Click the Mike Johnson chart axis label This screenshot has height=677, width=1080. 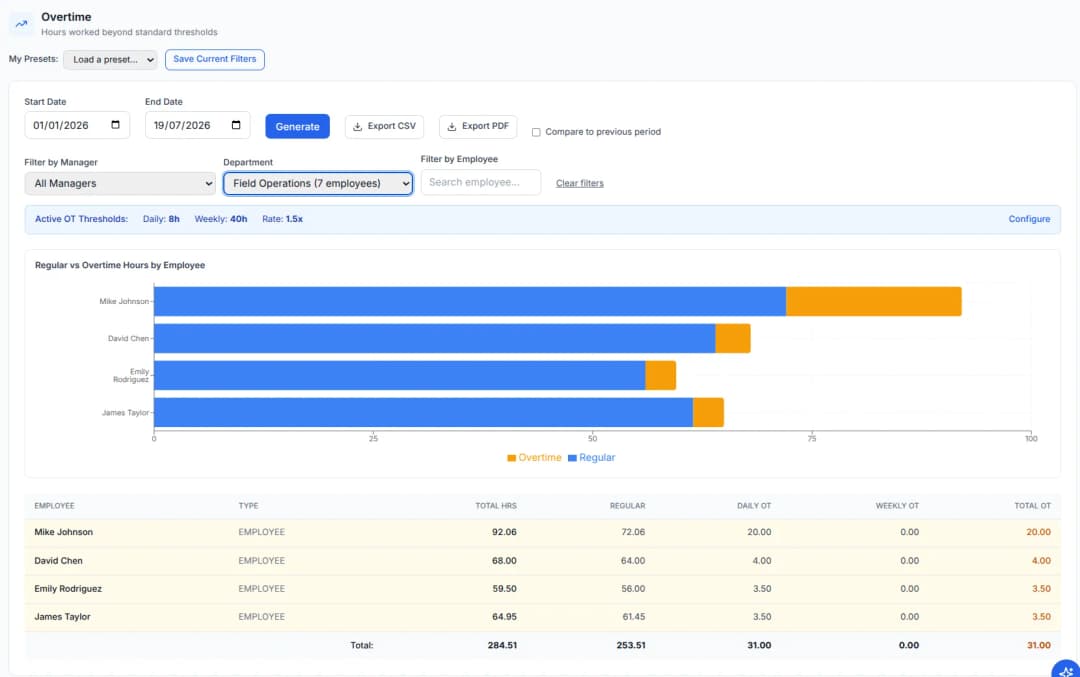pos(124,302)
